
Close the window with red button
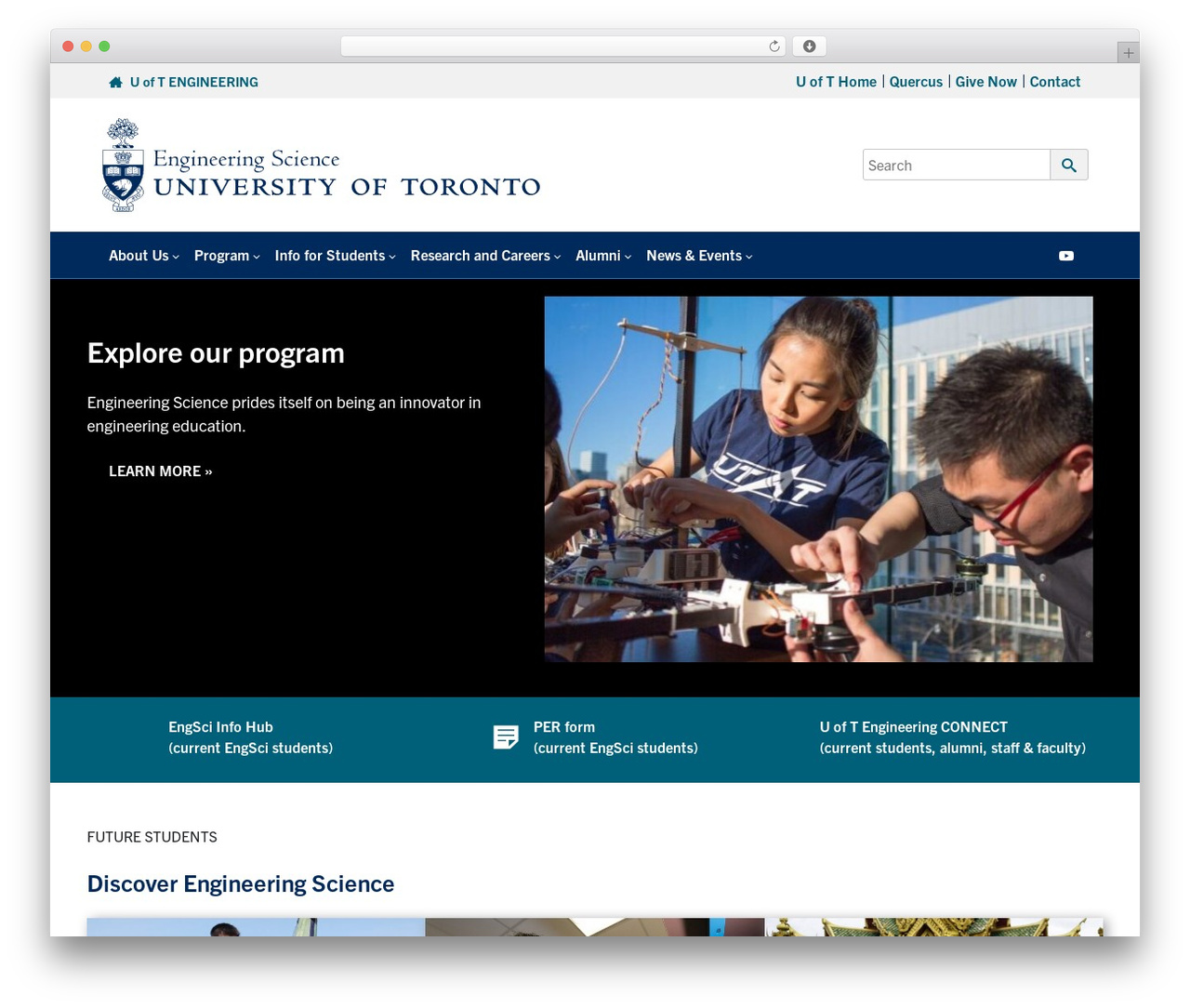click(68, 46)
